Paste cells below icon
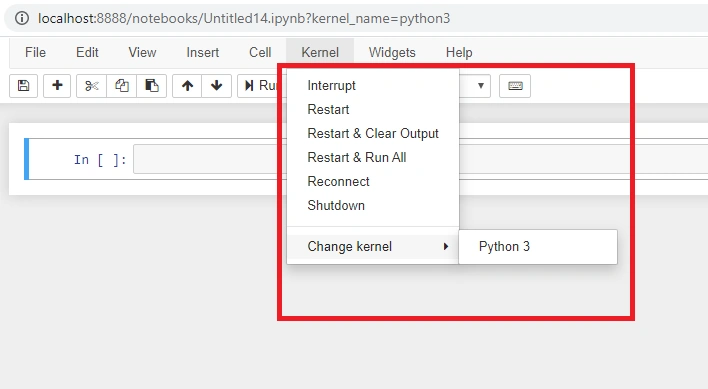708x389 pixels. (x=151, y=86)
